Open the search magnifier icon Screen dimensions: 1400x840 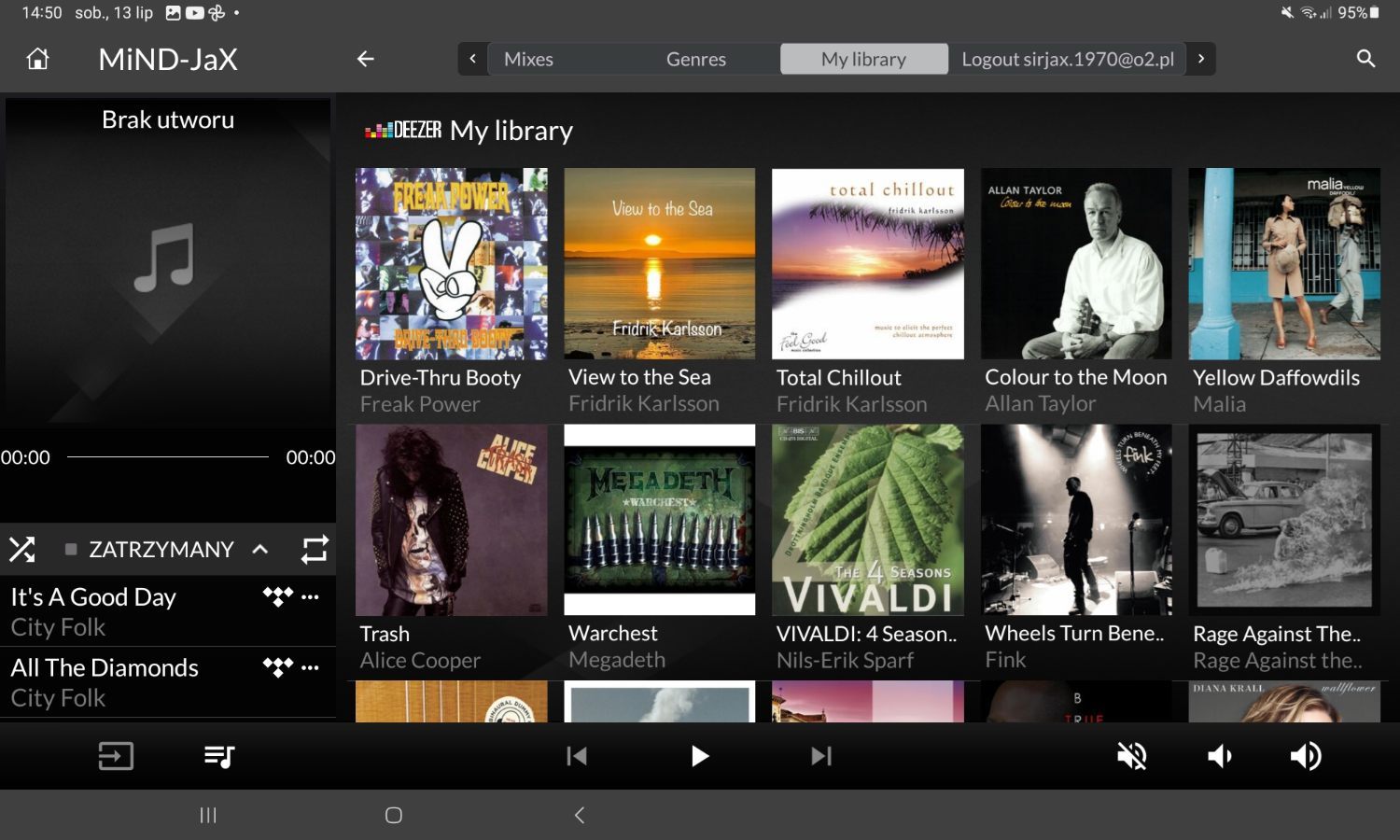coord(1365,59)
